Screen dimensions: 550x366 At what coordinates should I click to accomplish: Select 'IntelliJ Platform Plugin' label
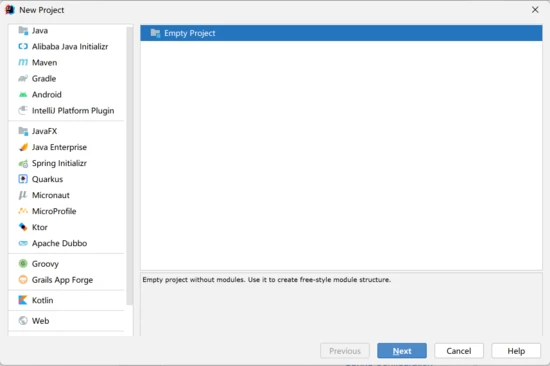(x=73, y=111)
